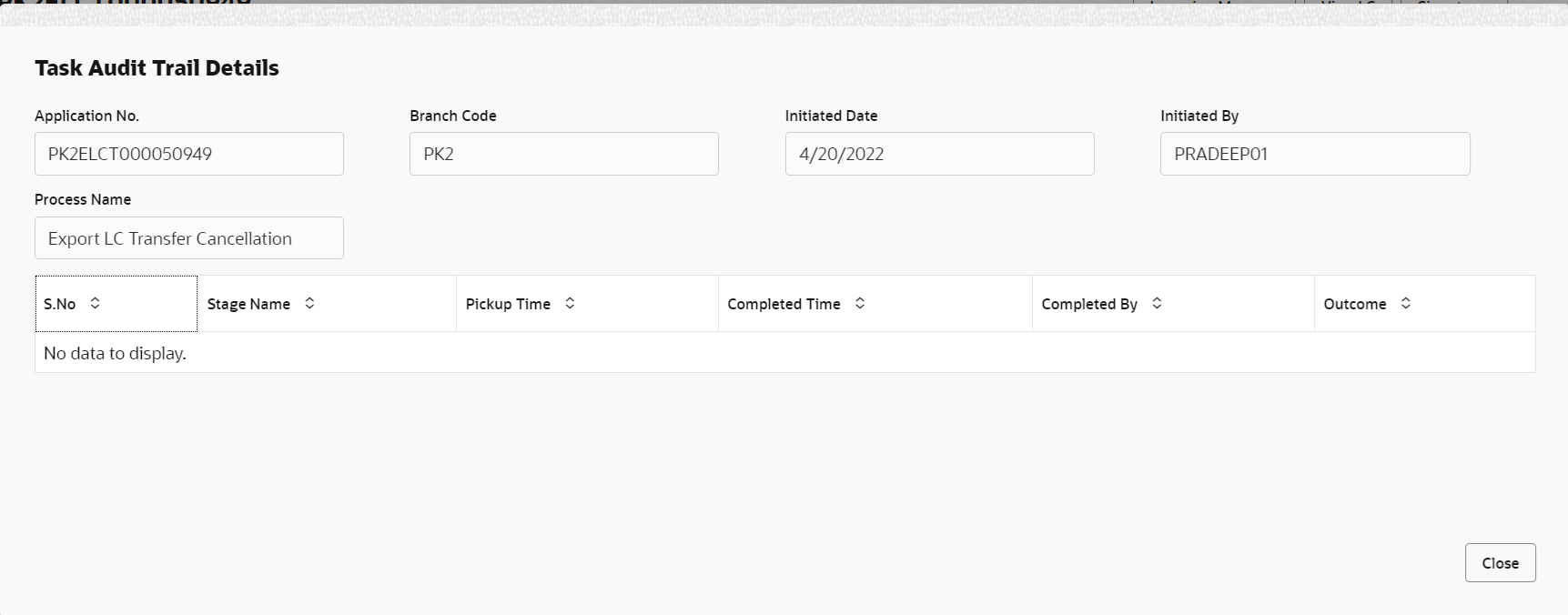Click the Completed Time header text

[784, 304]
